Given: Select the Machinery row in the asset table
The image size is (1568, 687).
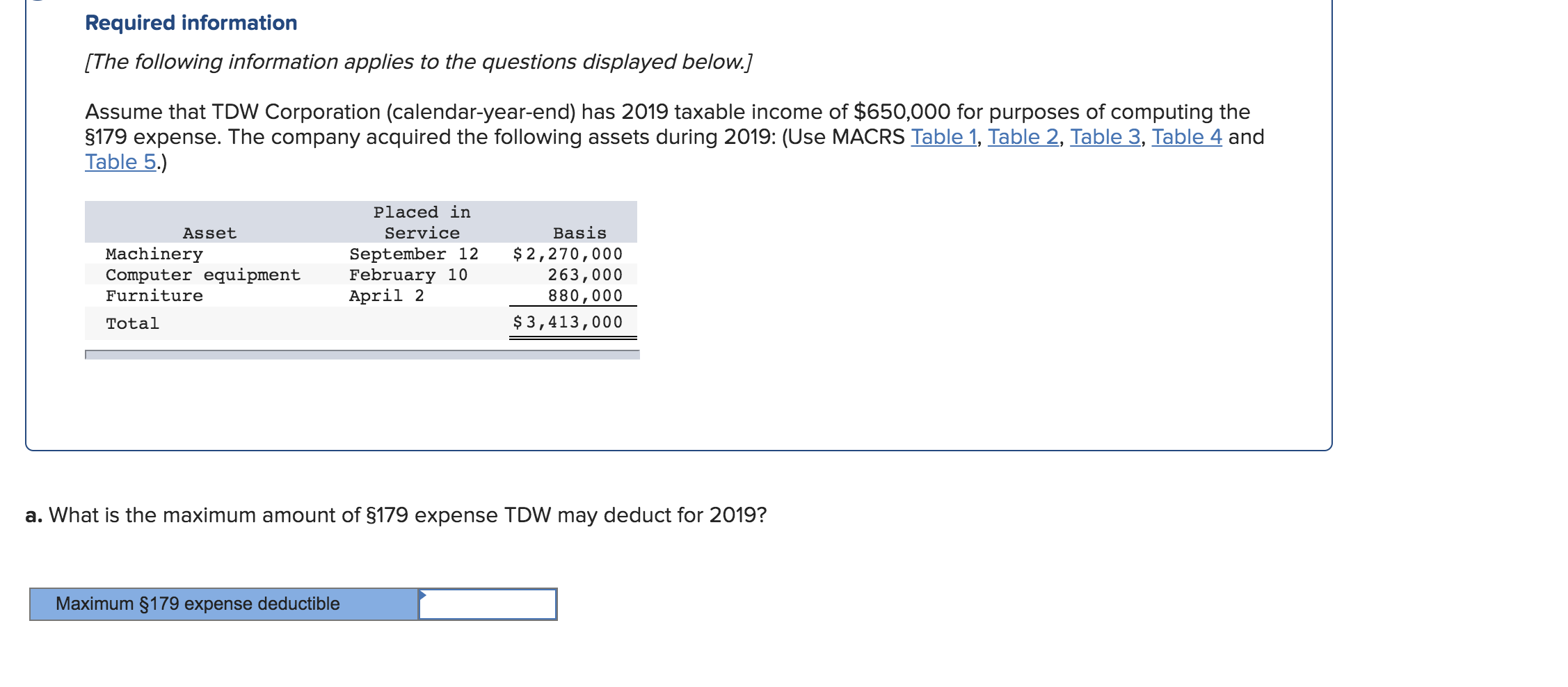Looking at the screenshot, I should tap(153, 254).
